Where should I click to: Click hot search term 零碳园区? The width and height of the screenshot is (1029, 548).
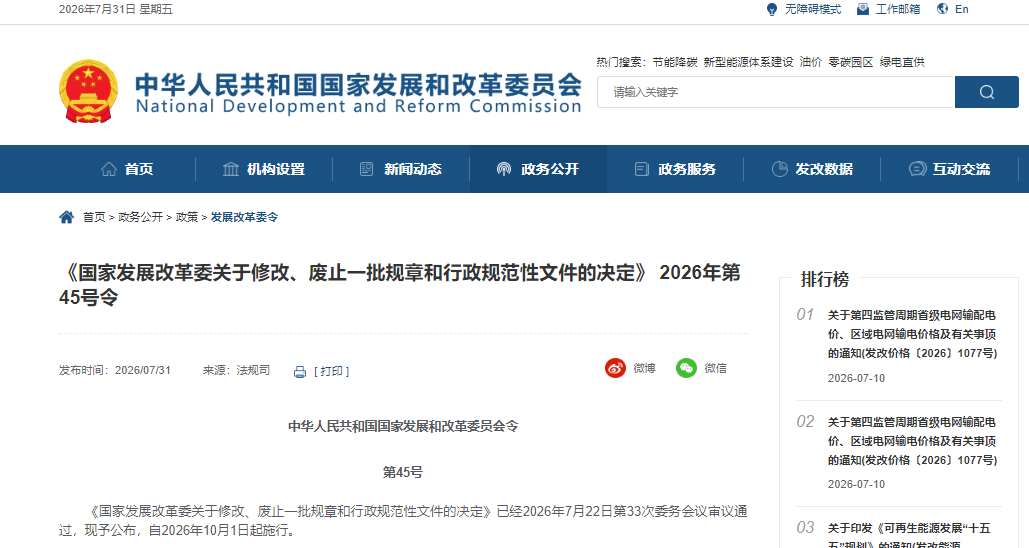(850, 62)
